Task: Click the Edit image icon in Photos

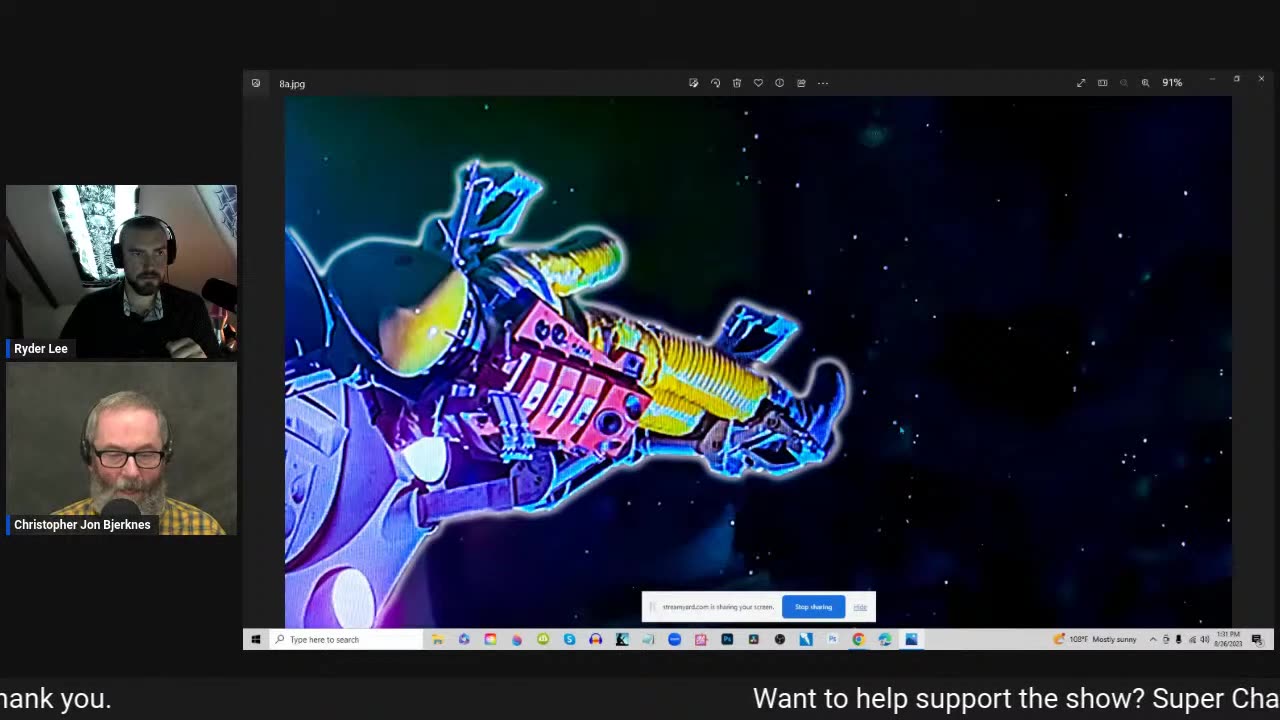Action: coord(693,83)
